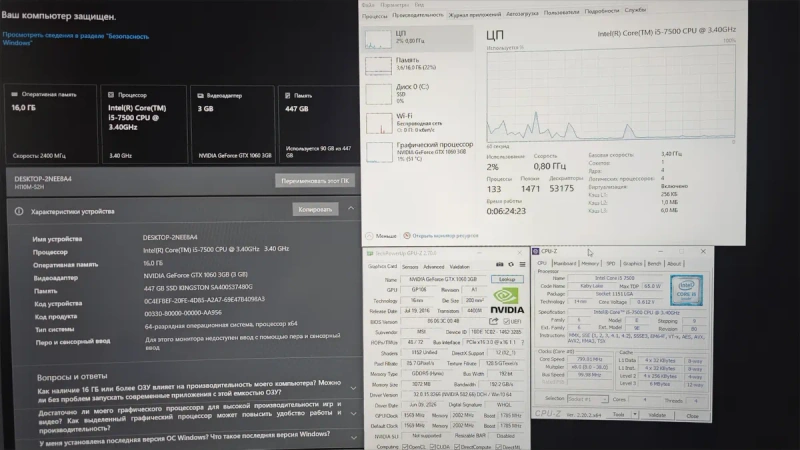Viewport: 800px width, 450px height.
Task: Switch to the Автозагрузка tab
Action: (522, 14)
